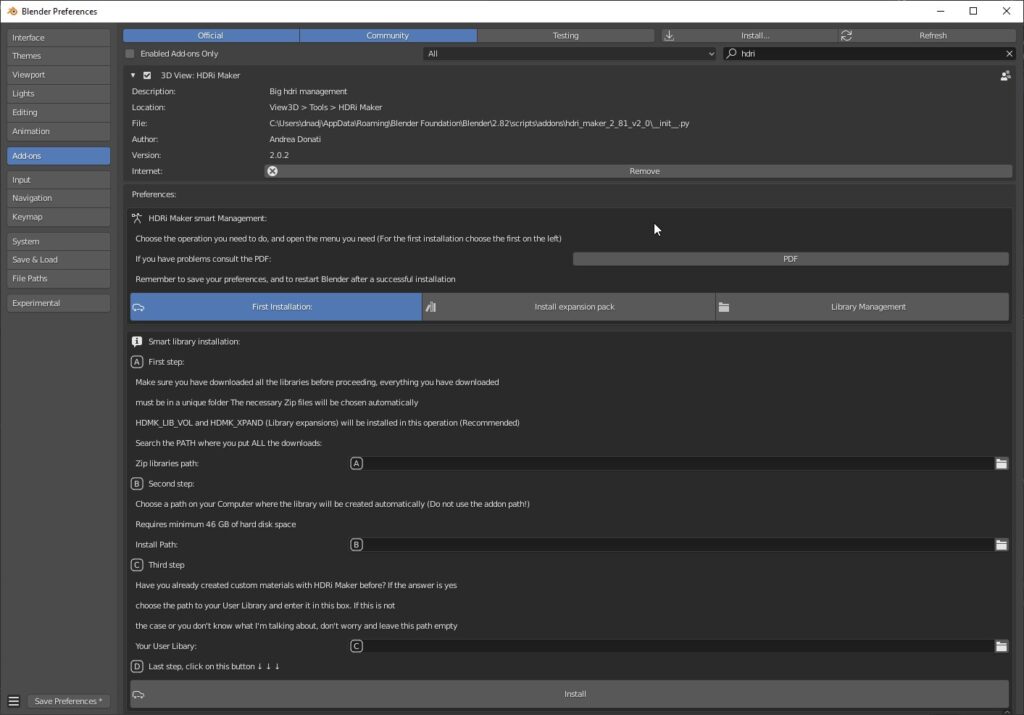Toggle Enabled Add-ons Only checkbox
1024x715 pixels.
[130, 54]
